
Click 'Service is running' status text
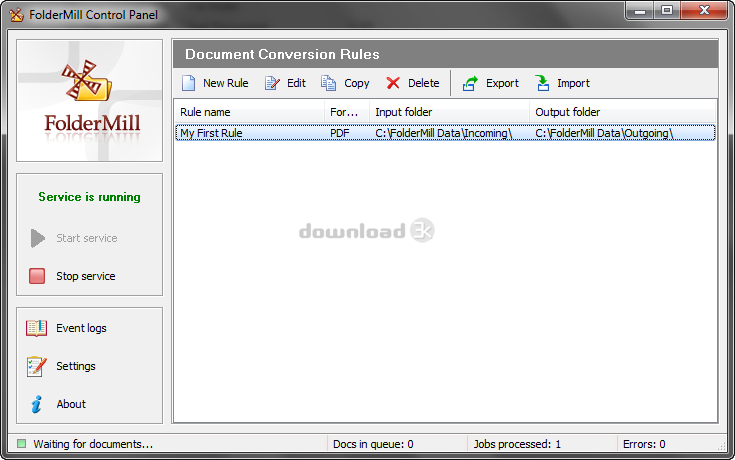pyautogui.click(x=90, y=197)
